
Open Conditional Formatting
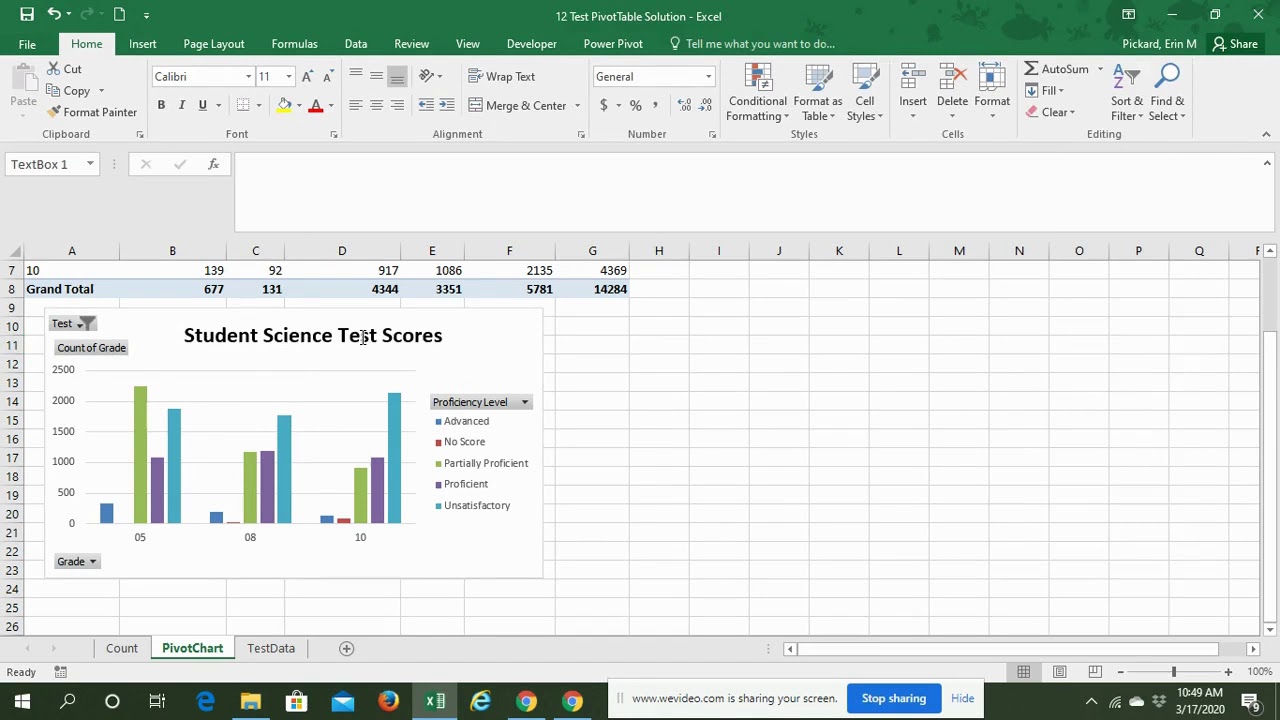[757, 92]
